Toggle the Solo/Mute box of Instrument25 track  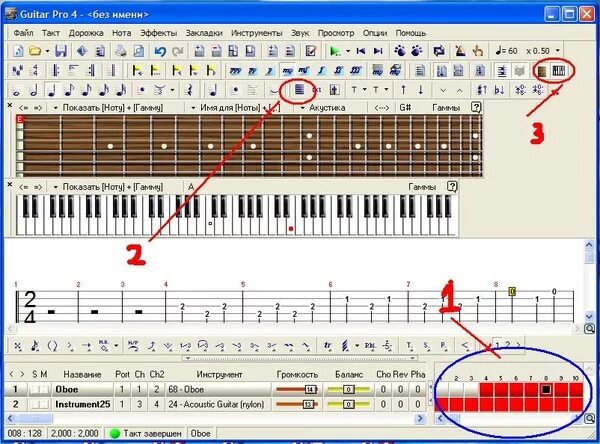tap(40, 405)
